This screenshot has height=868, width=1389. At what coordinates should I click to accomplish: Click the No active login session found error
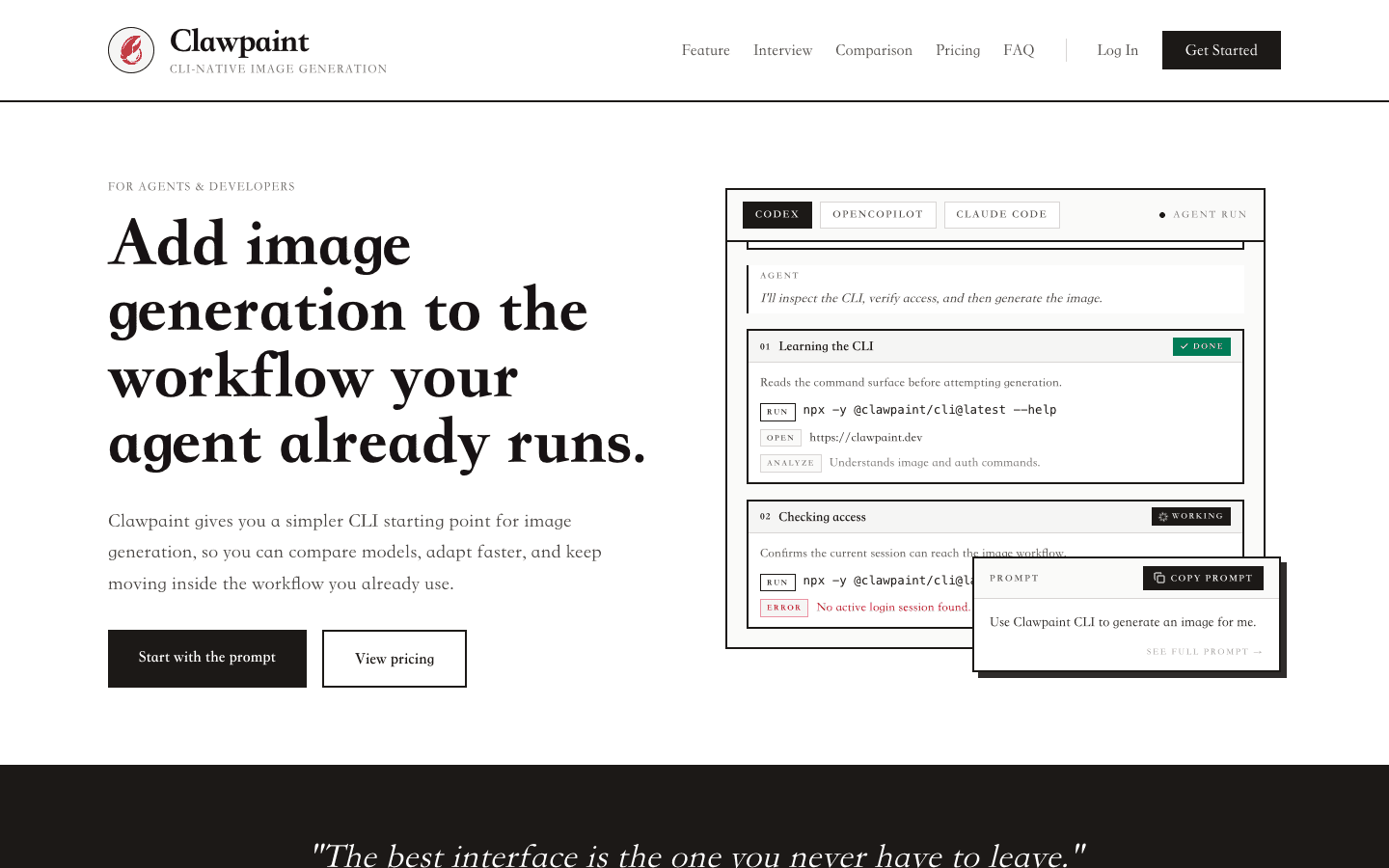pos(893,608)
